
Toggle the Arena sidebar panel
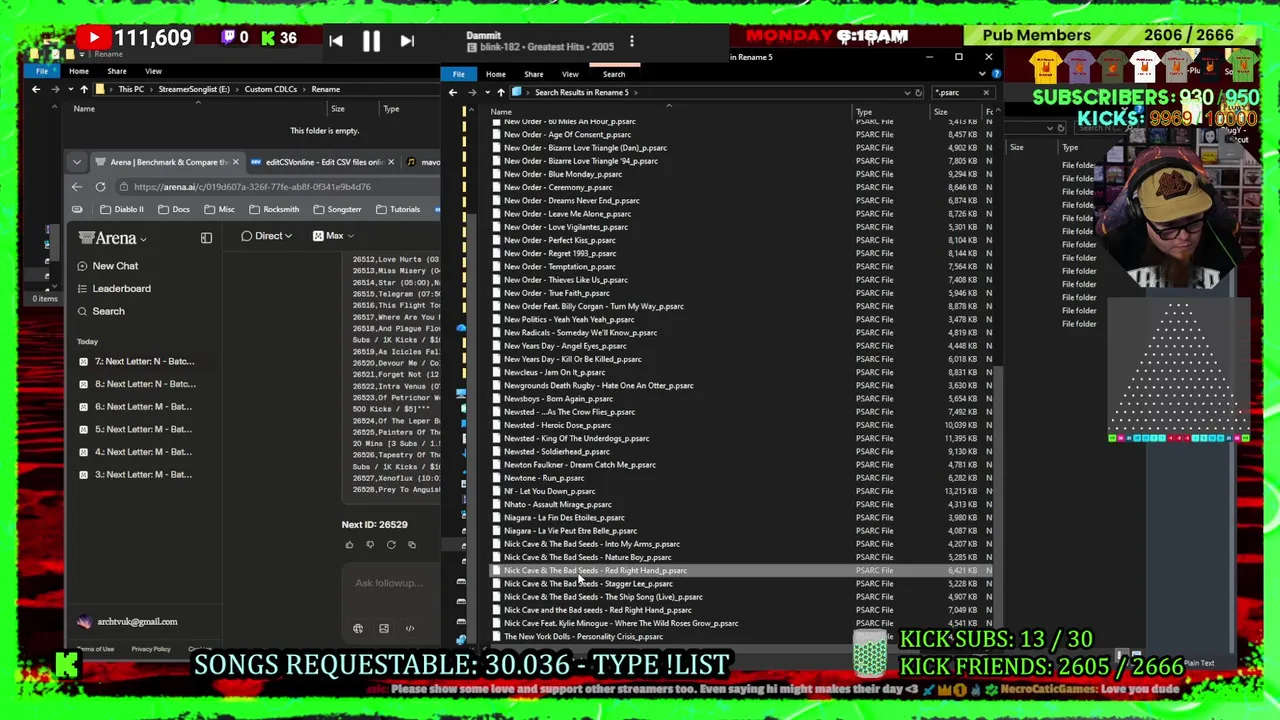206,238
